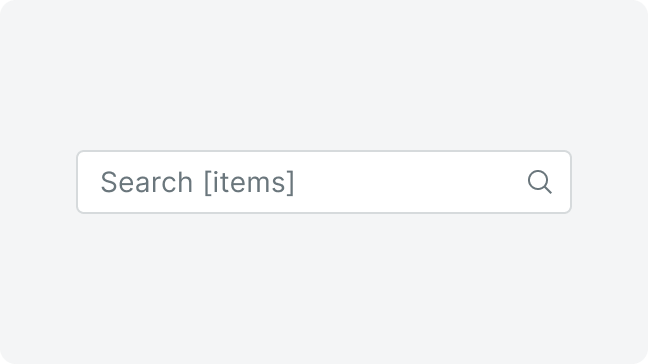Screen dimensions: 648x364
Task: Click the word 'Search' in the field
Action: [x=147, y=182]
